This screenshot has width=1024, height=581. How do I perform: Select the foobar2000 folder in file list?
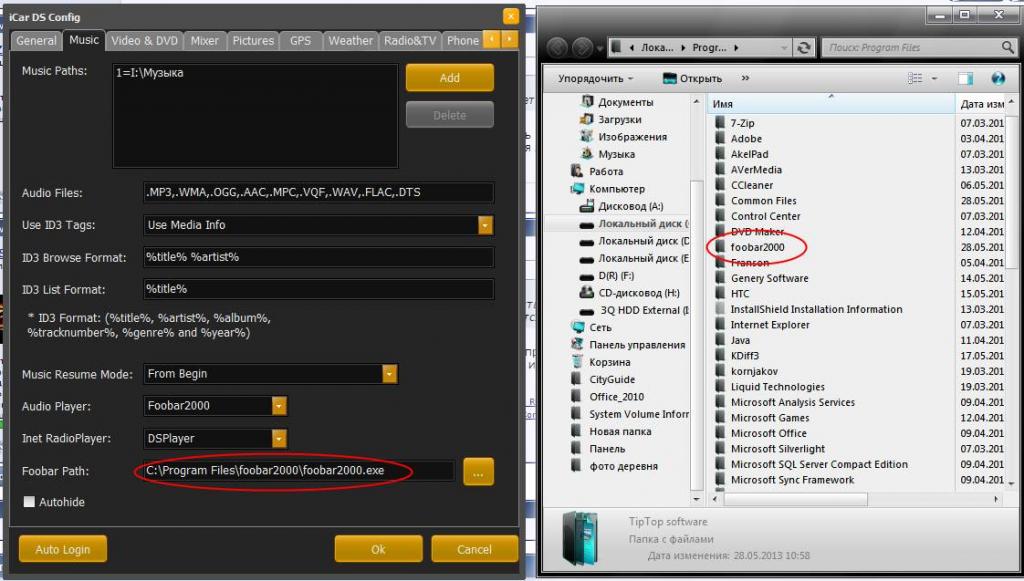point(757,247)
